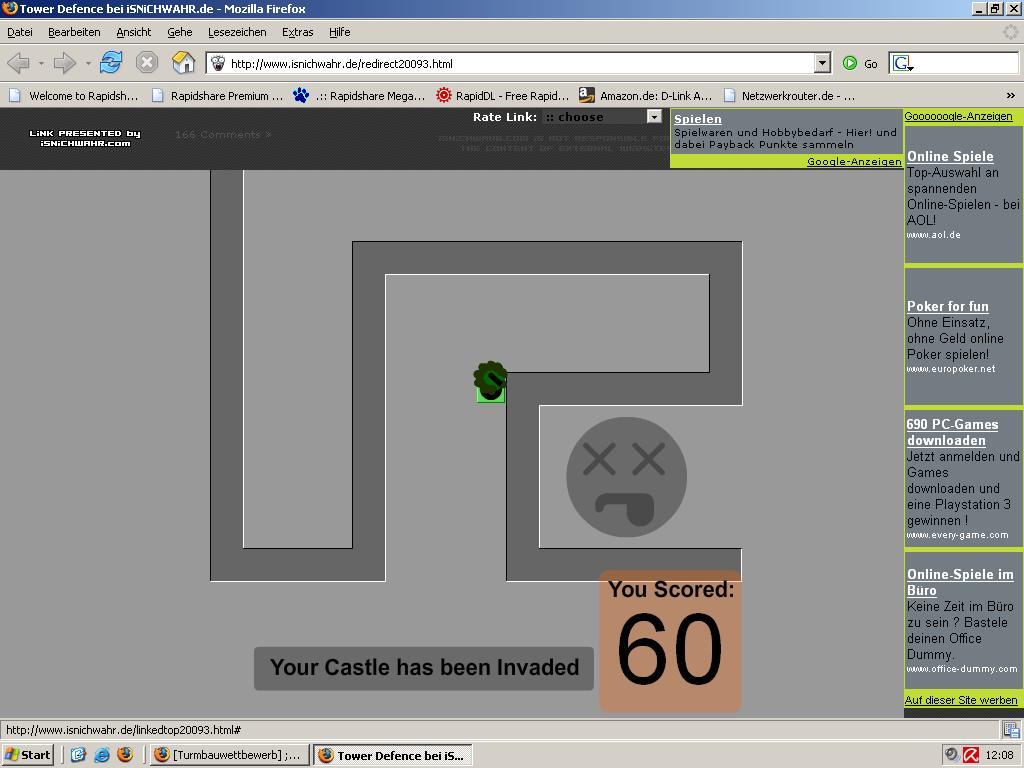1024x768 pixels.
Task: Open the Lesezeichen menu
Action: [x=237, y=32]
